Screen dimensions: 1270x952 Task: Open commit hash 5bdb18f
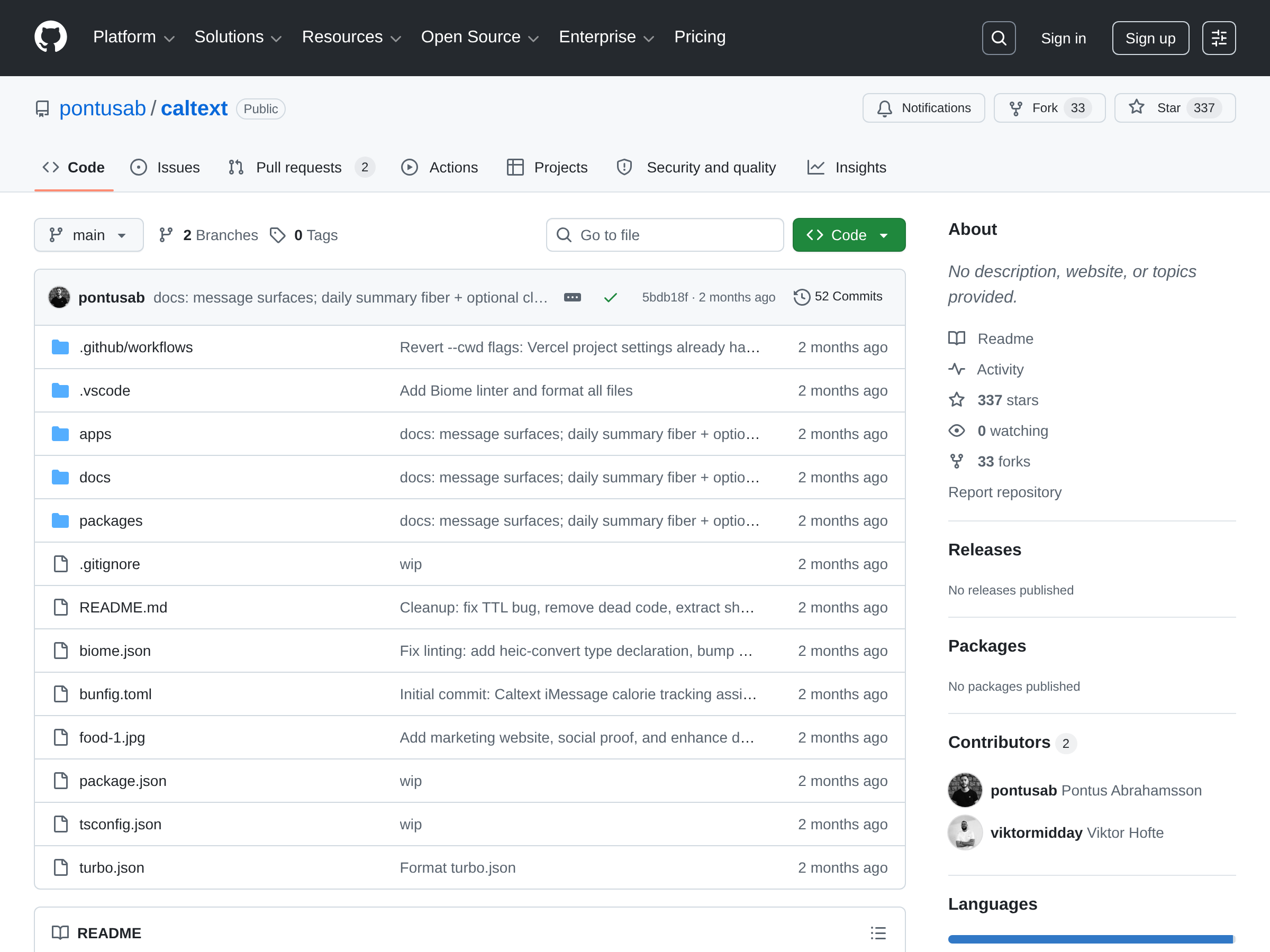[x=665, y=297]
